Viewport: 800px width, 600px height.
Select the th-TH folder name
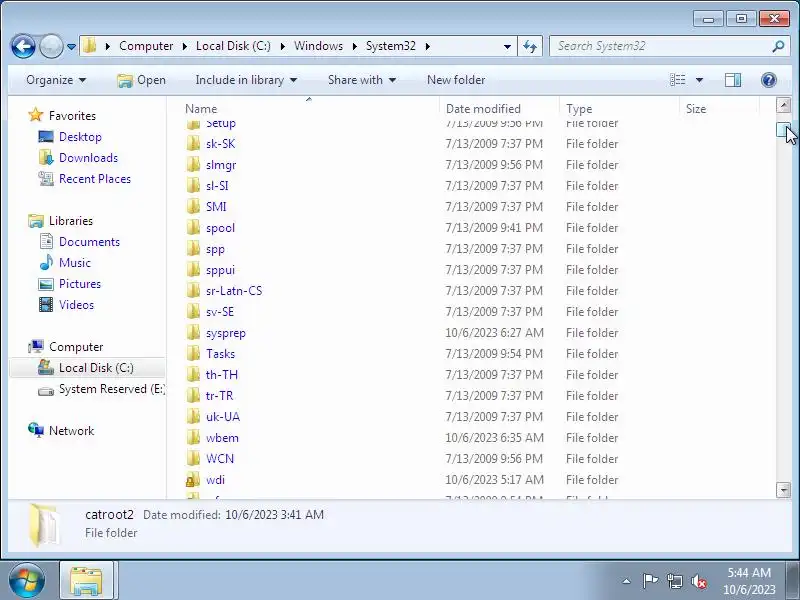click(221, 374)
